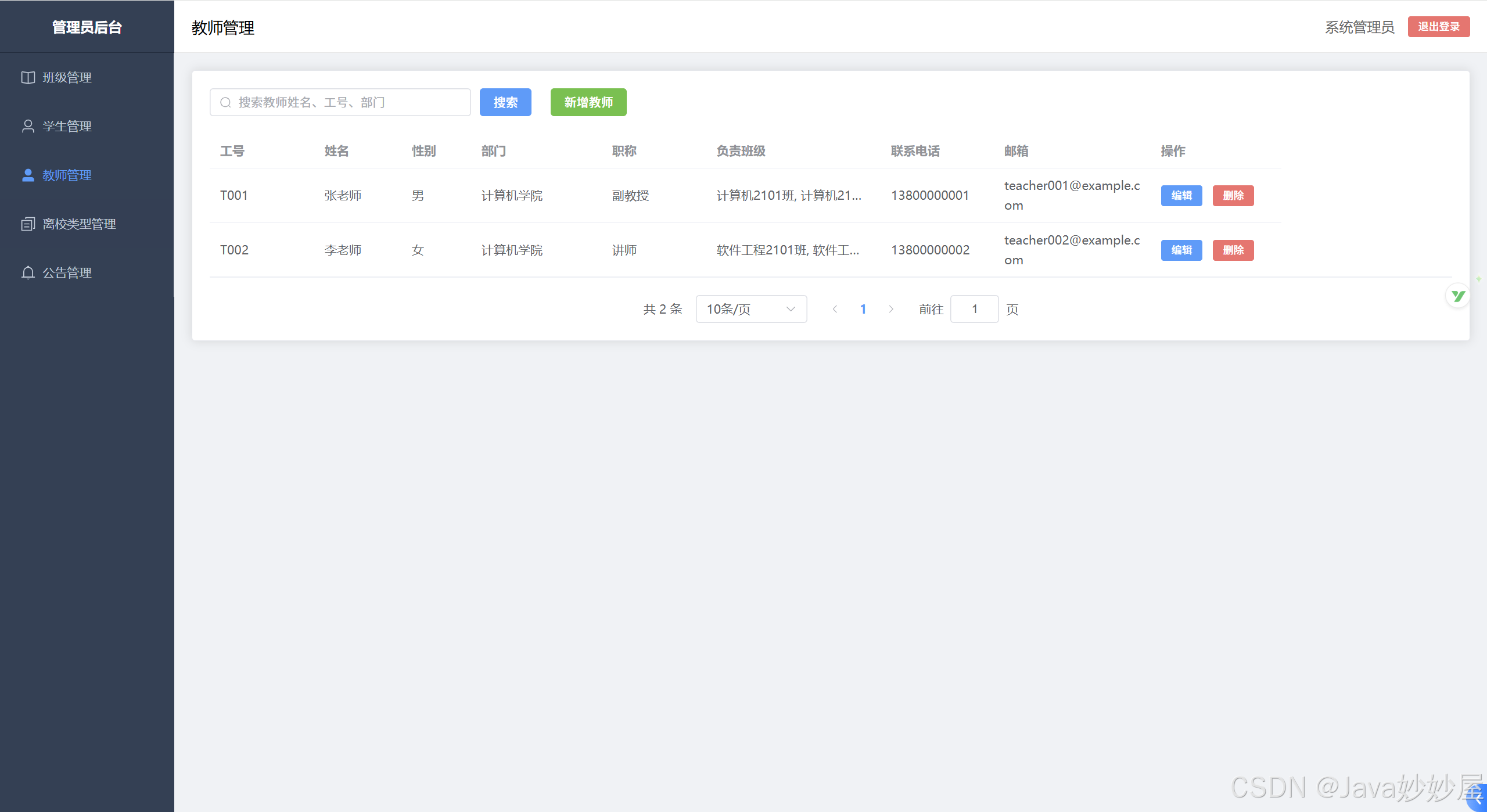Delete teacher T001 row

tap(1233, 196)
